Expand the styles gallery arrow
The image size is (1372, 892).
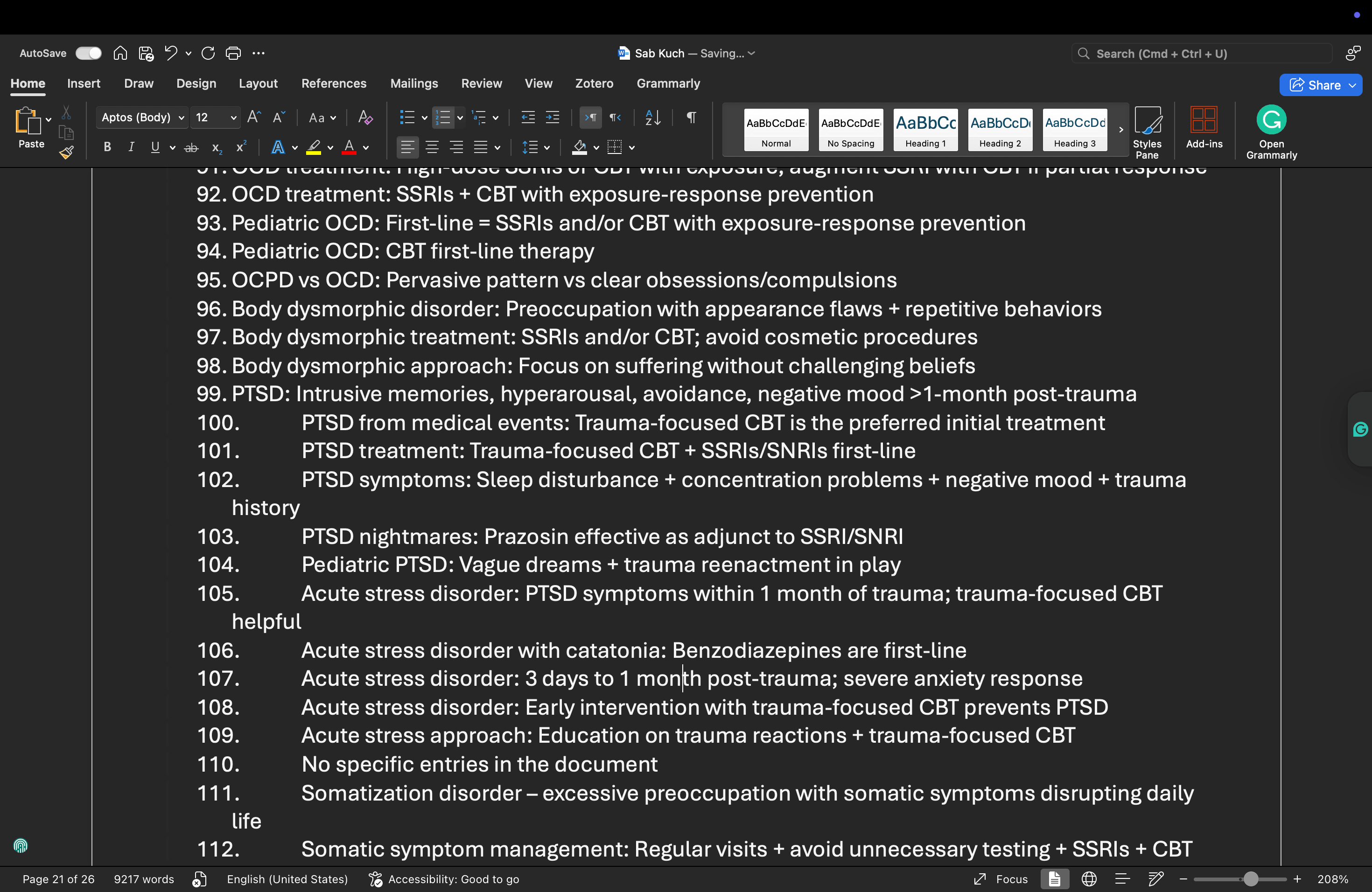(1120, 130)
